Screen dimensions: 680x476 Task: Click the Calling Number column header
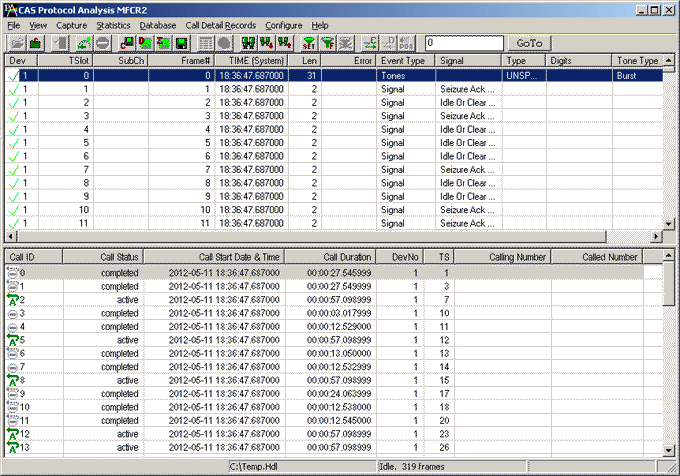(503, 257)
